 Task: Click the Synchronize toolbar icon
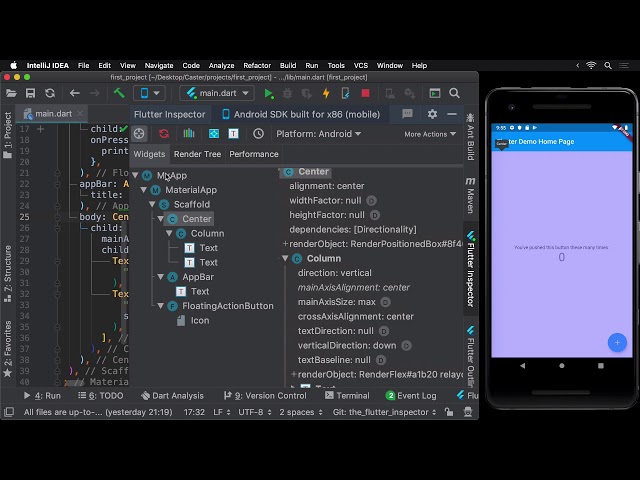pos(50,93)
